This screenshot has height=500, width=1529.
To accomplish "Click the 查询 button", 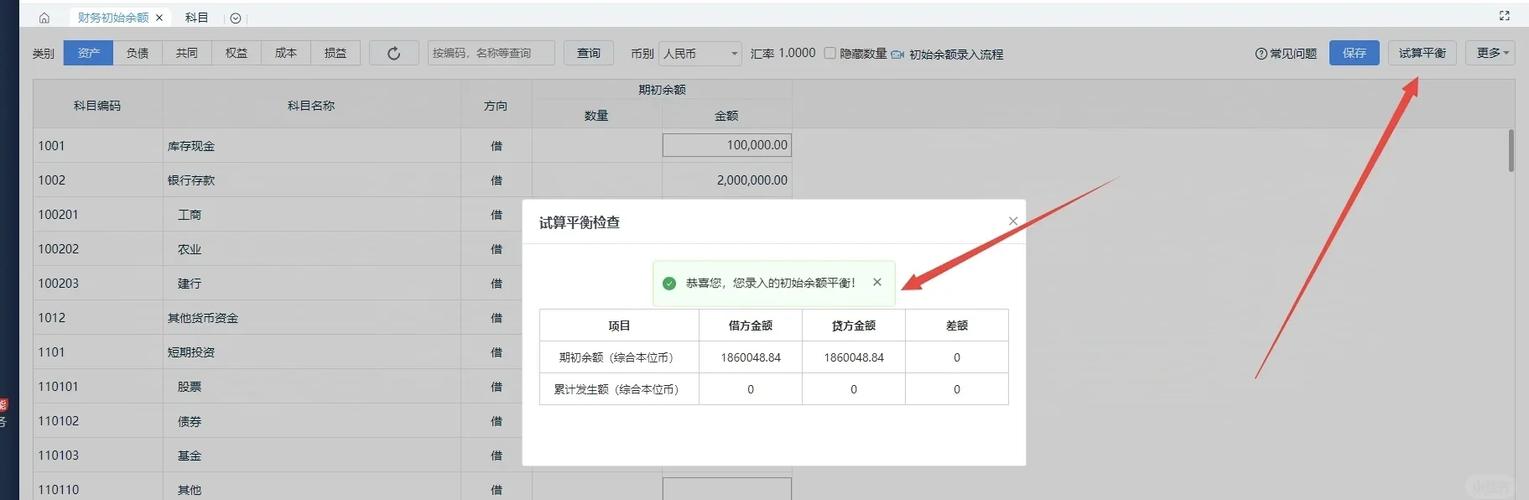I will (x=589, y=53).
